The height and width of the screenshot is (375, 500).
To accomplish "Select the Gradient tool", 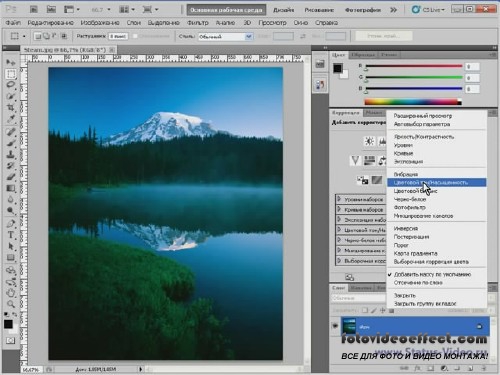I will (x=11, y=188).
